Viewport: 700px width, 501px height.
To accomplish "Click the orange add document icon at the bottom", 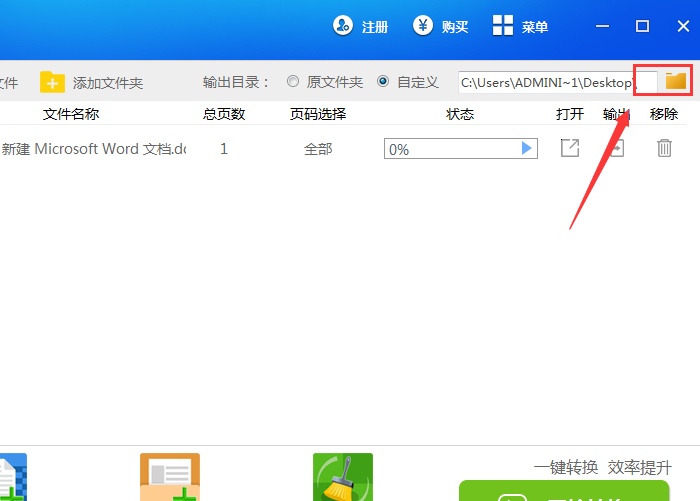I will pos(169,478).
